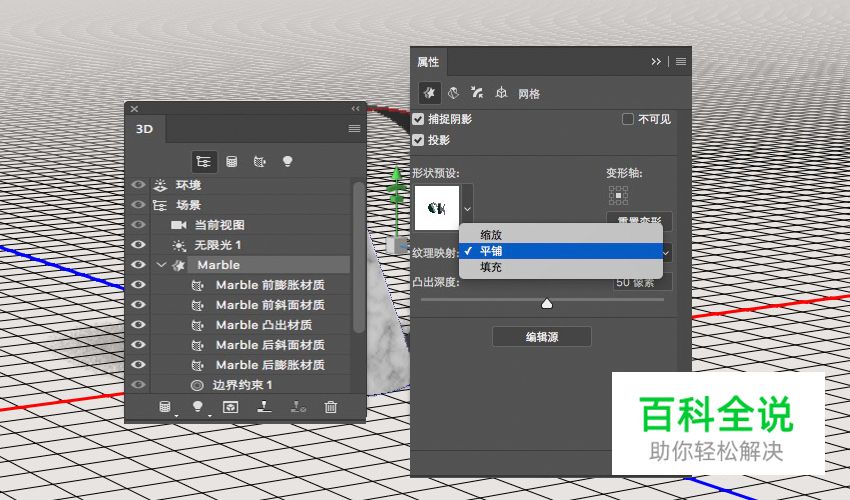Hide Marble 凸出材质 material
The image size is (850, 500).
click(138, 325)
